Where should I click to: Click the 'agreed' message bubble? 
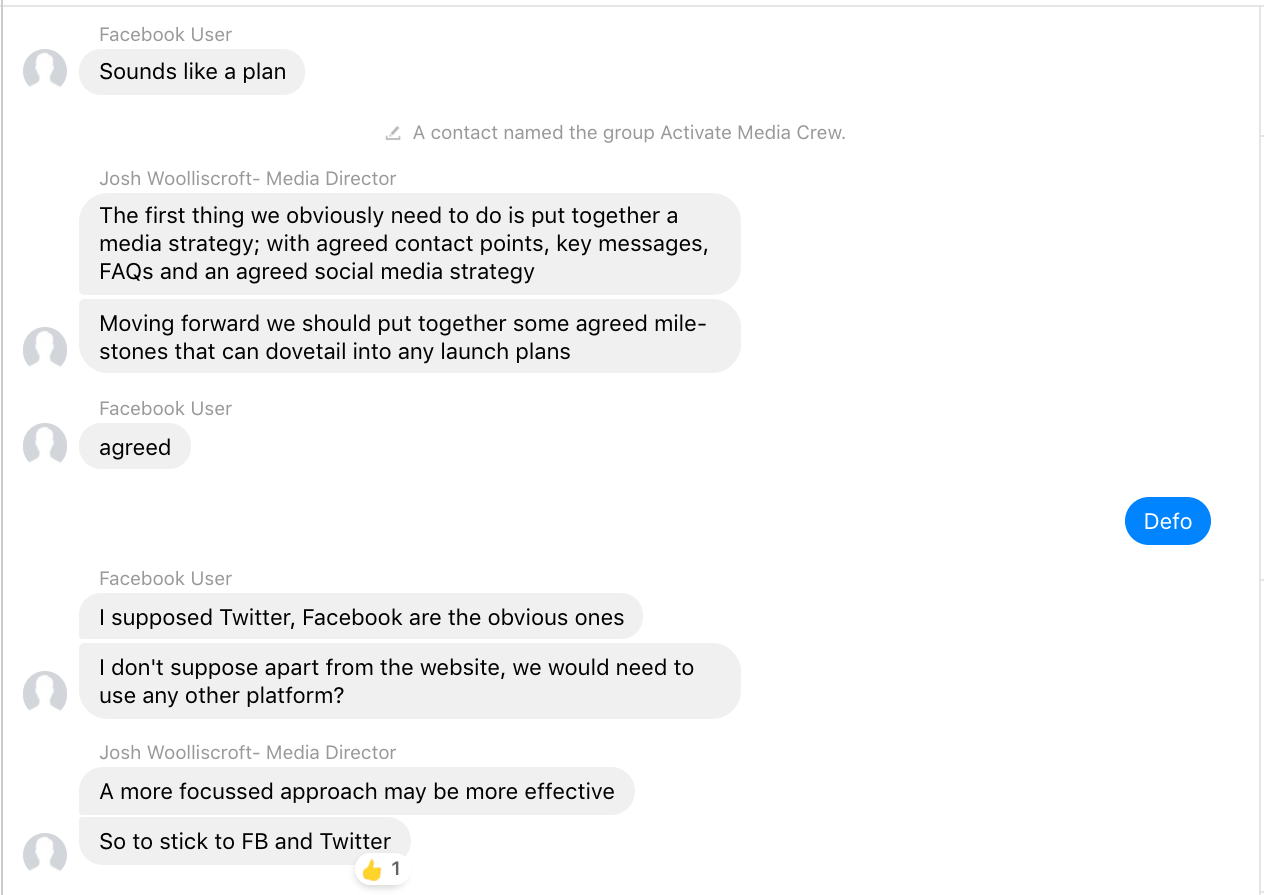pos(135,447)
